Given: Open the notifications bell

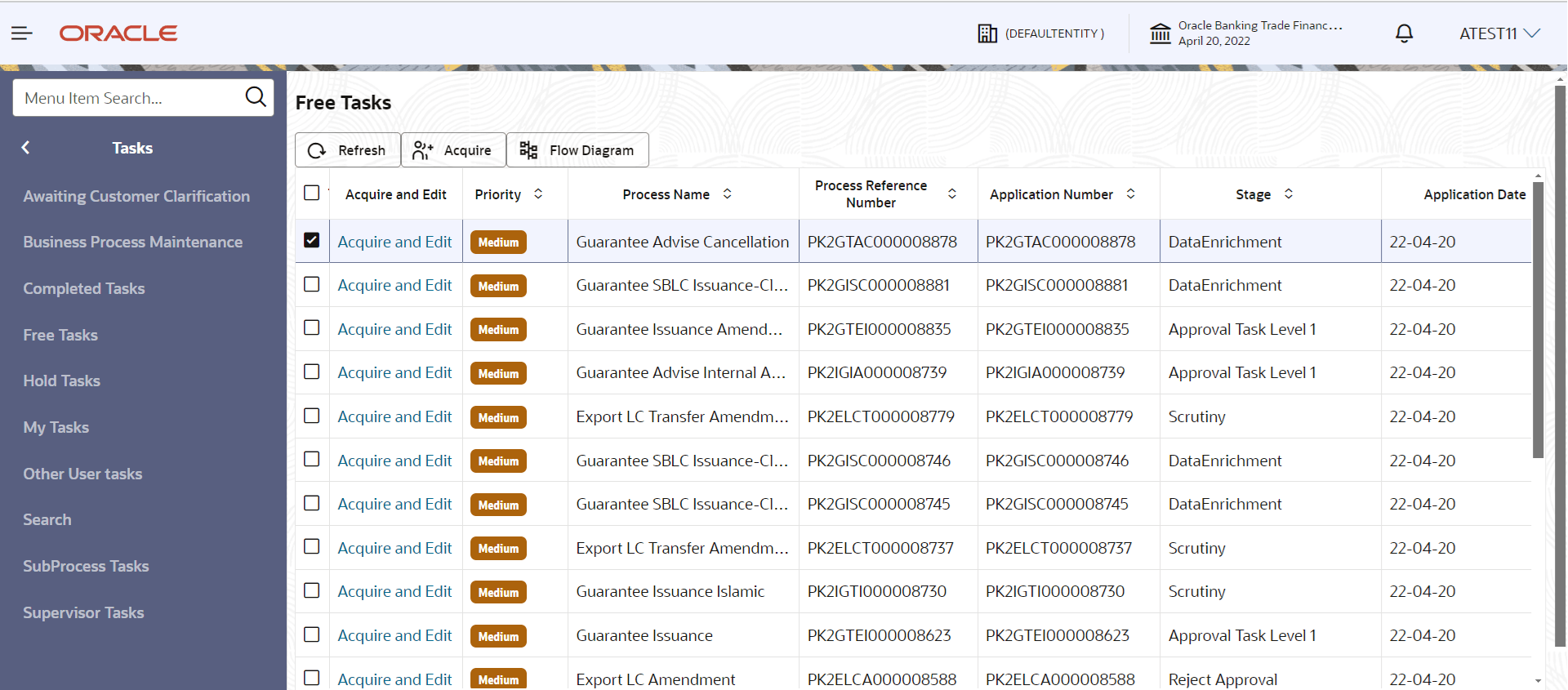Looking at the screenshot, I should [x=1404, y=33].
